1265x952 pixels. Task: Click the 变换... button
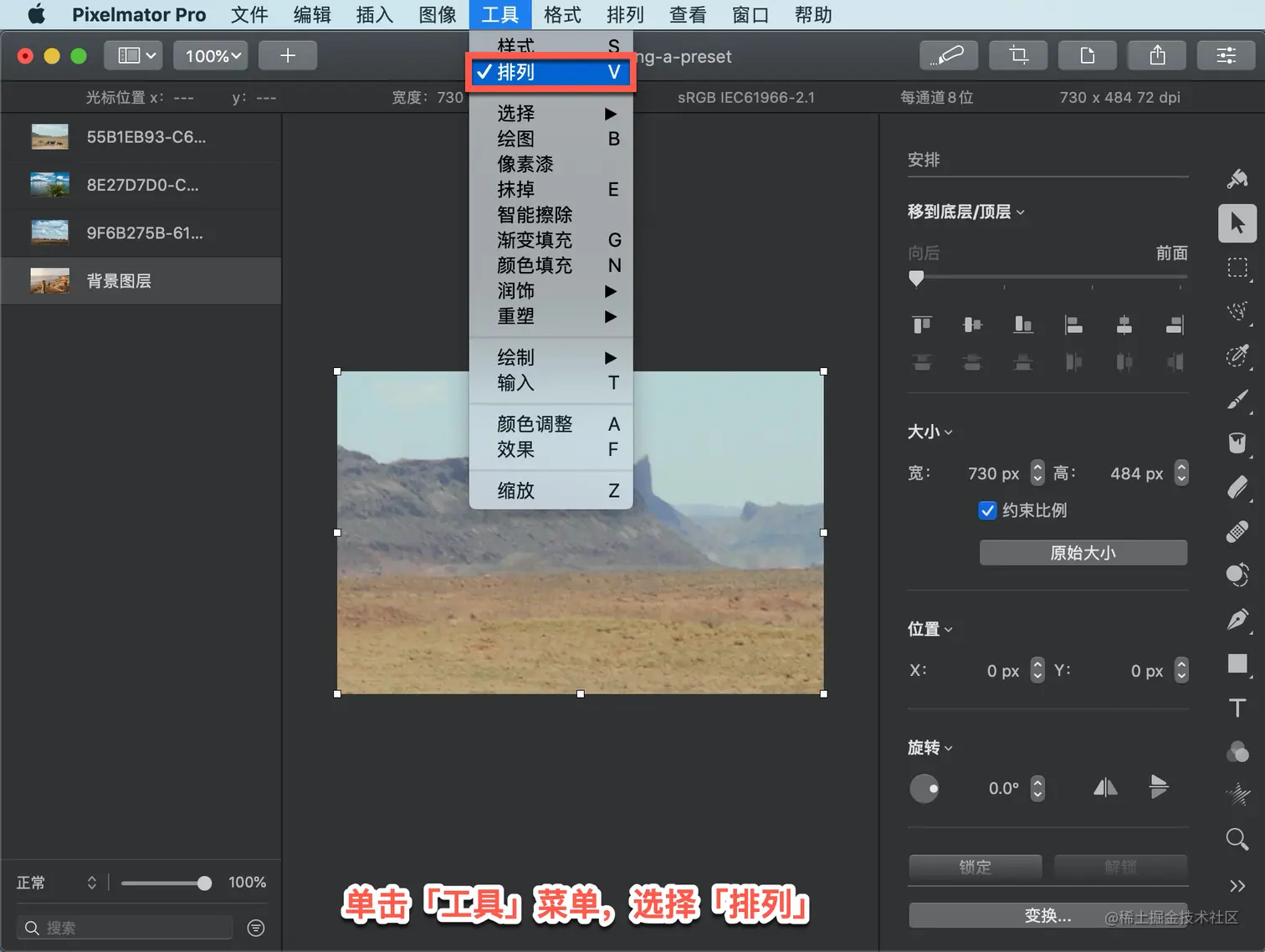tap(1047, 915)
